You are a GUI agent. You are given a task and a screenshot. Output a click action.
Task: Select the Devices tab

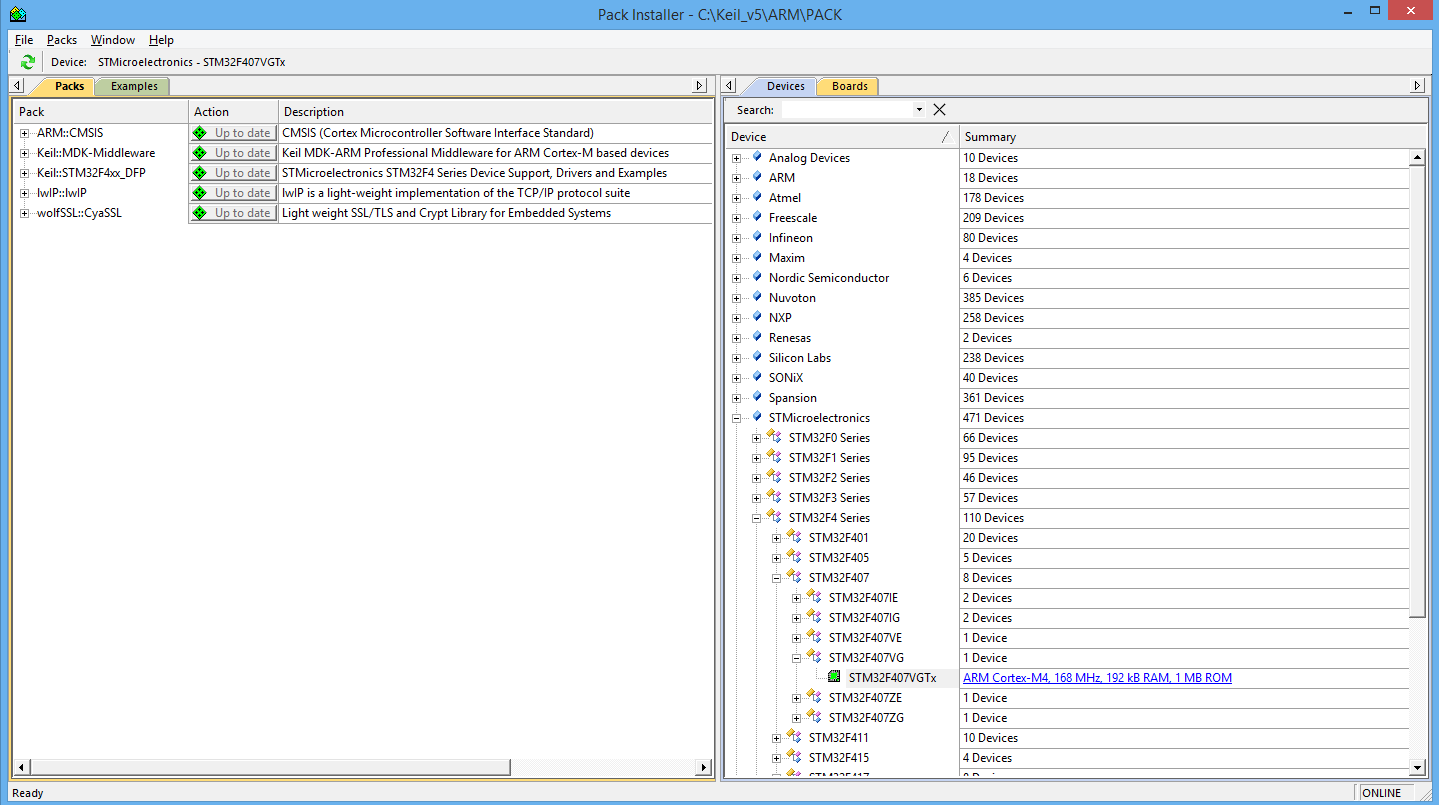(x=785, y=86)
